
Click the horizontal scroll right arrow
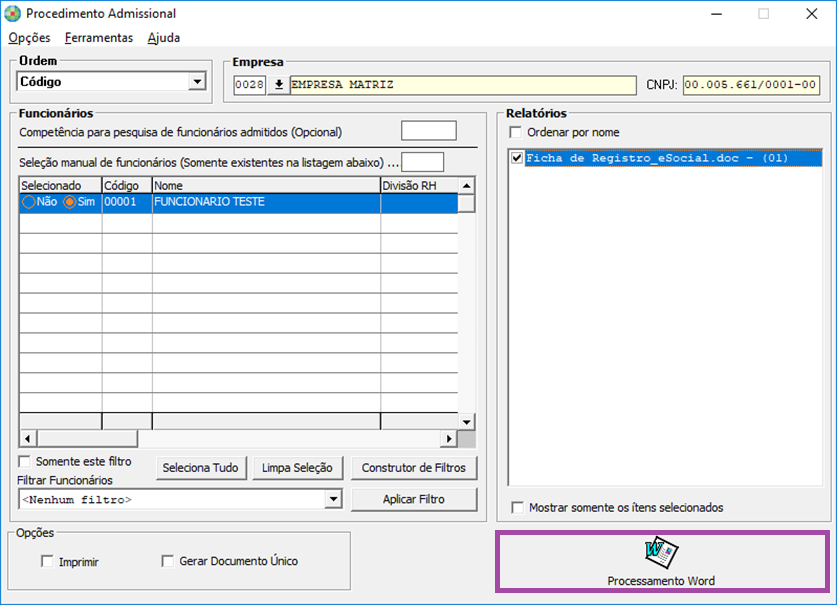point(449,439)
